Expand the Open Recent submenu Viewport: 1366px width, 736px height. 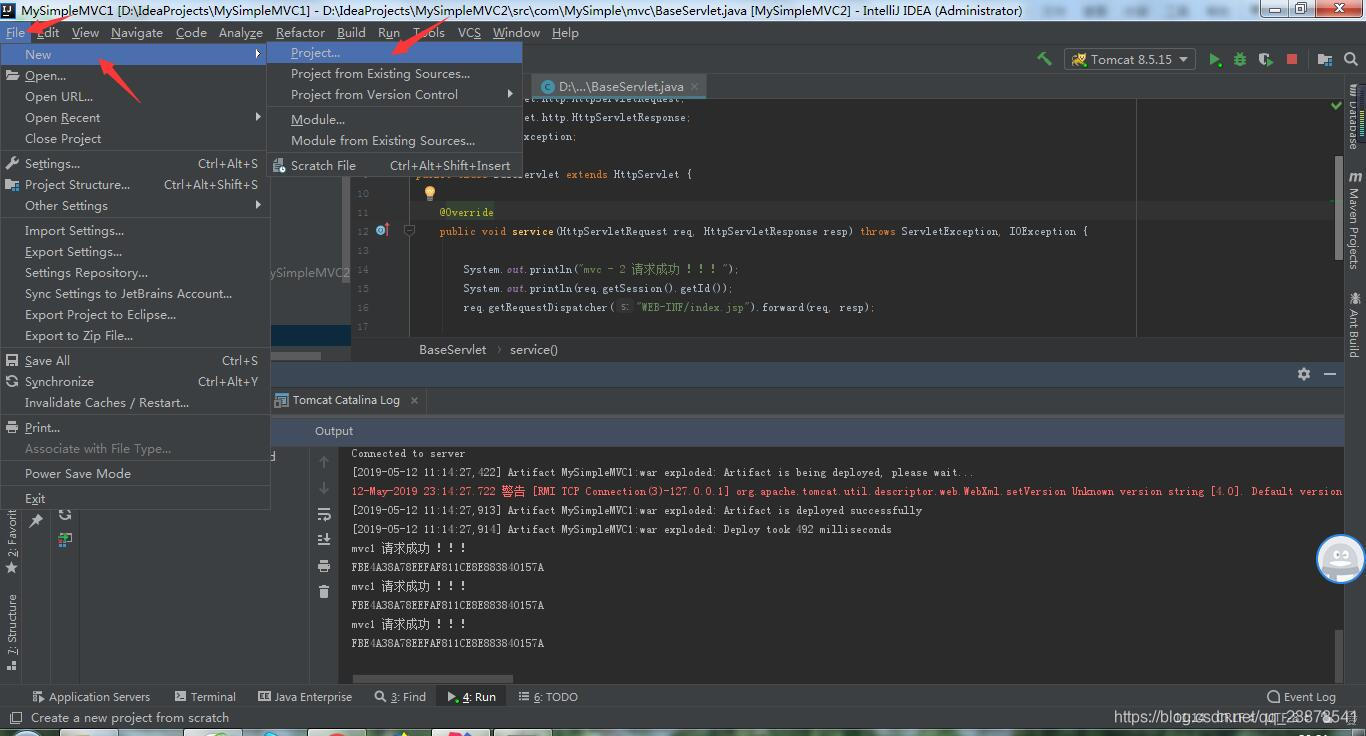click(x=135, y=118)
